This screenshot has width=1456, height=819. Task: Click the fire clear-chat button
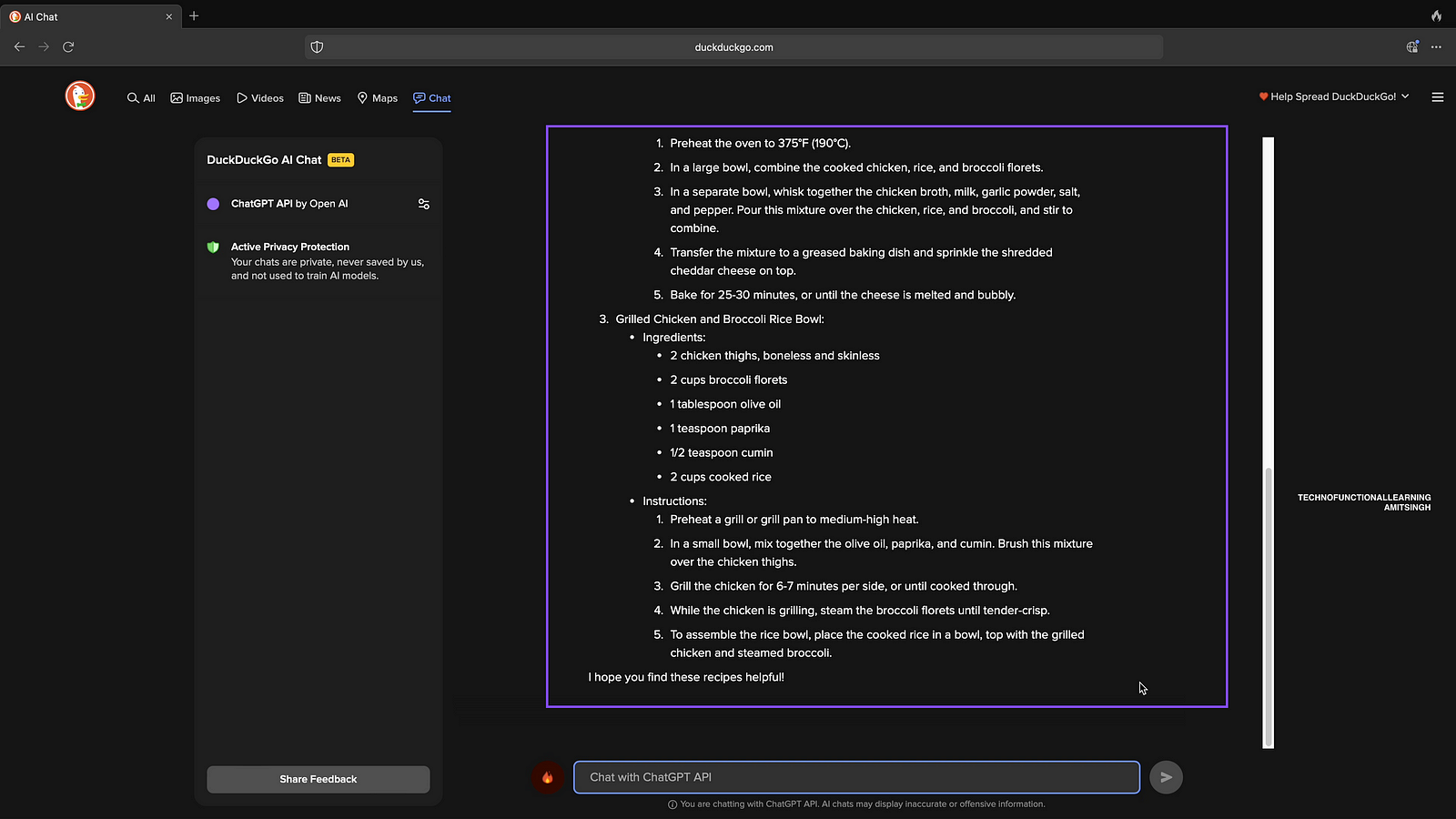click(547, 777)
